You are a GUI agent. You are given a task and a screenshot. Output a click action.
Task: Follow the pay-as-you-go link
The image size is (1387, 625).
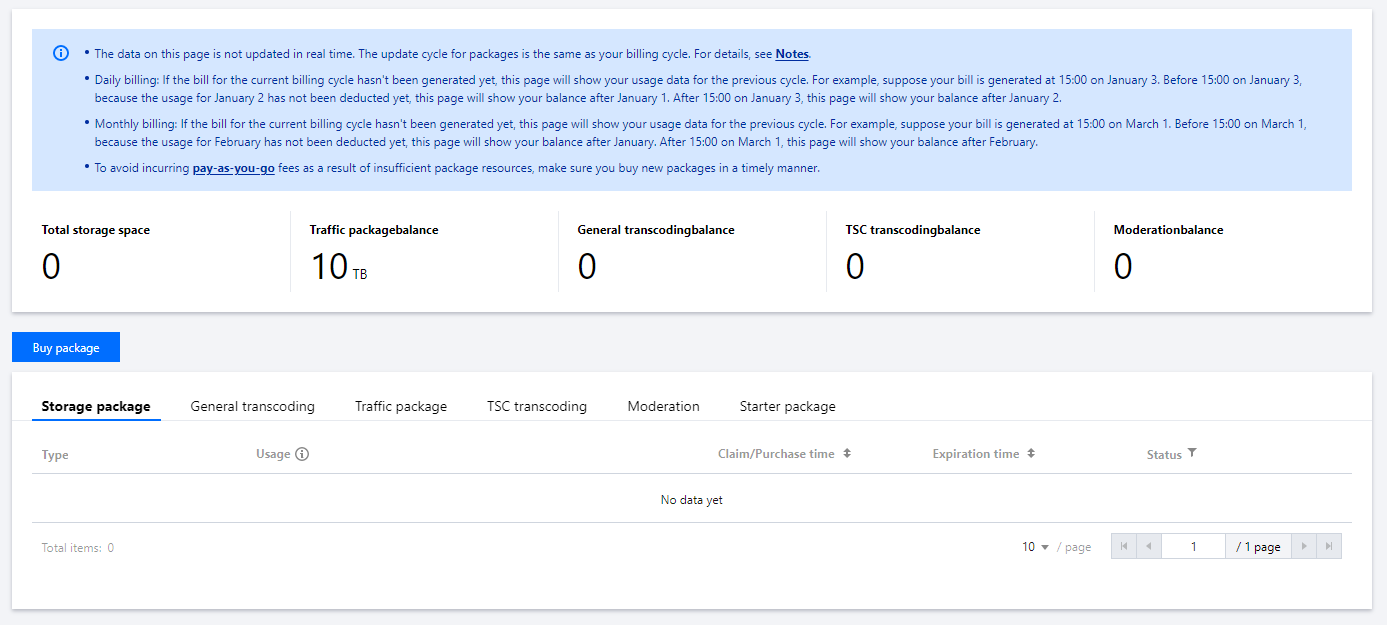[233, 168]
